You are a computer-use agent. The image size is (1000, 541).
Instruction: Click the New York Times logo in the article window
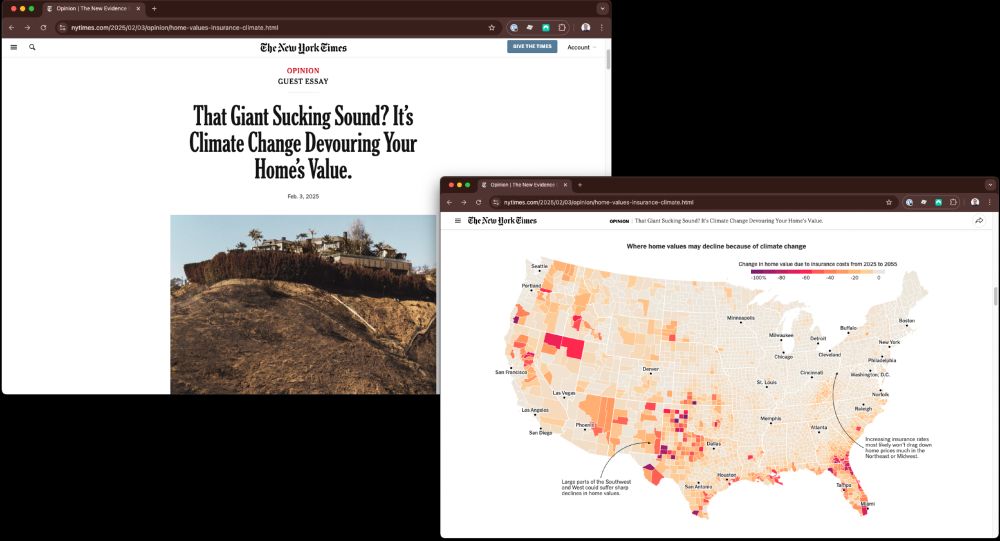[x=303, y=48]
